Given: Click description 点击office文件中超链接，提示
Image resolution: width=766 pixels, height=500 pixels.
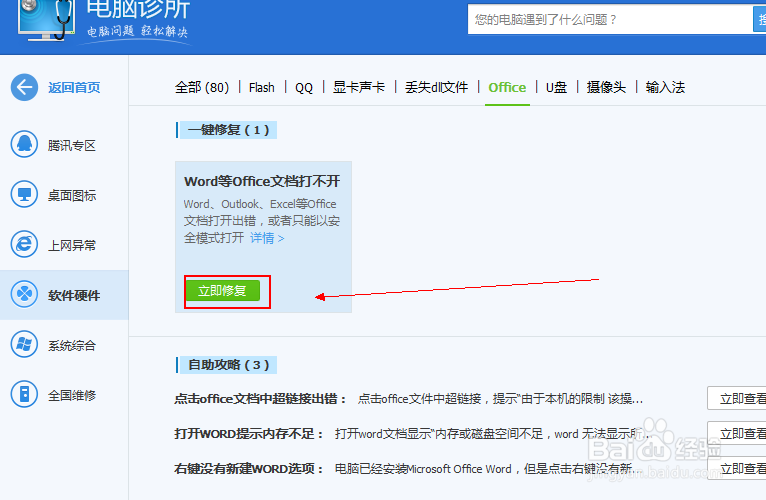Looking at the screenshot, I should tap(500, 399).
